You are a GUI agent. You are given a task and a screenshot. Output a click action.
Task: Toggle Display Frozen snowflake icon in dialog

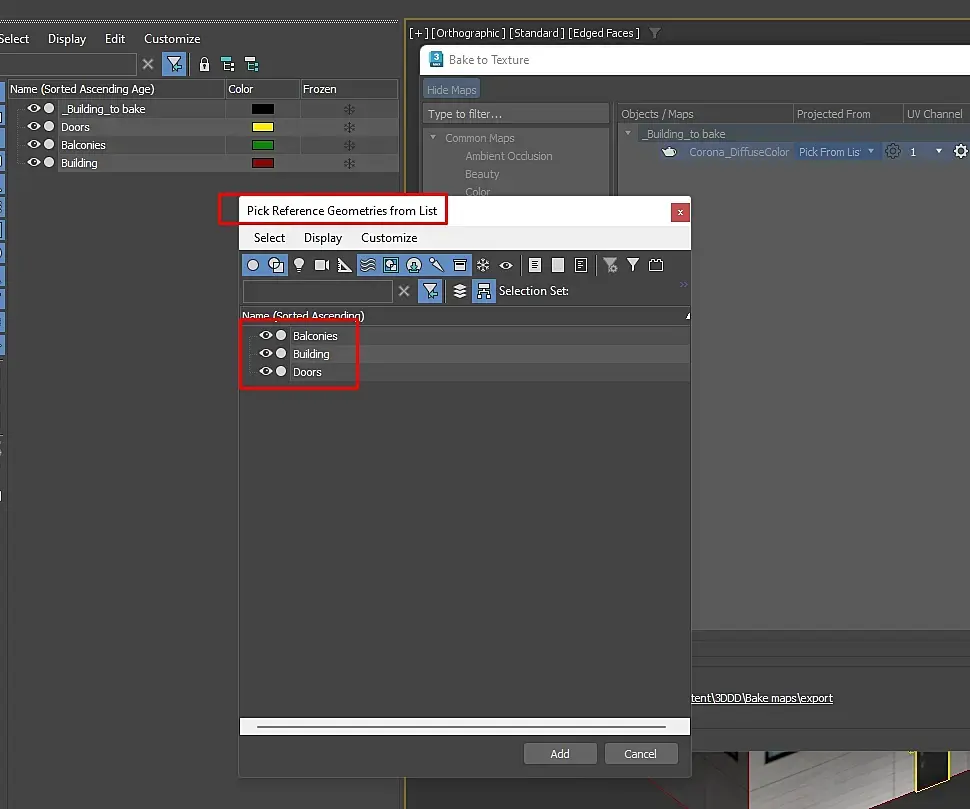tap(483, 265)
